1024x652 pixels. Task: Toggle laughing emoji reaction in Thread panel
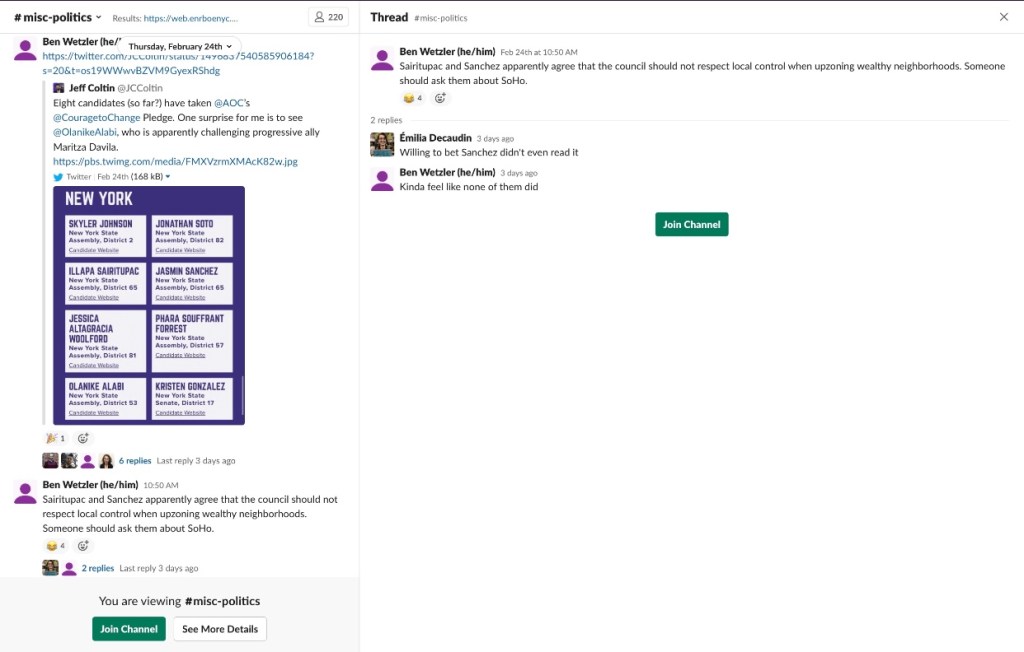tap(412, 98)
